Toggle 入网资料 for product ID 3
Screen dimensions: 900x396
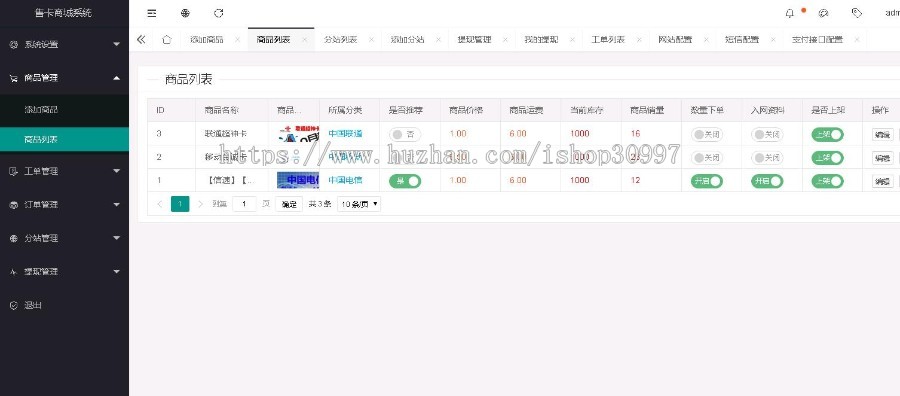[767, 134]
